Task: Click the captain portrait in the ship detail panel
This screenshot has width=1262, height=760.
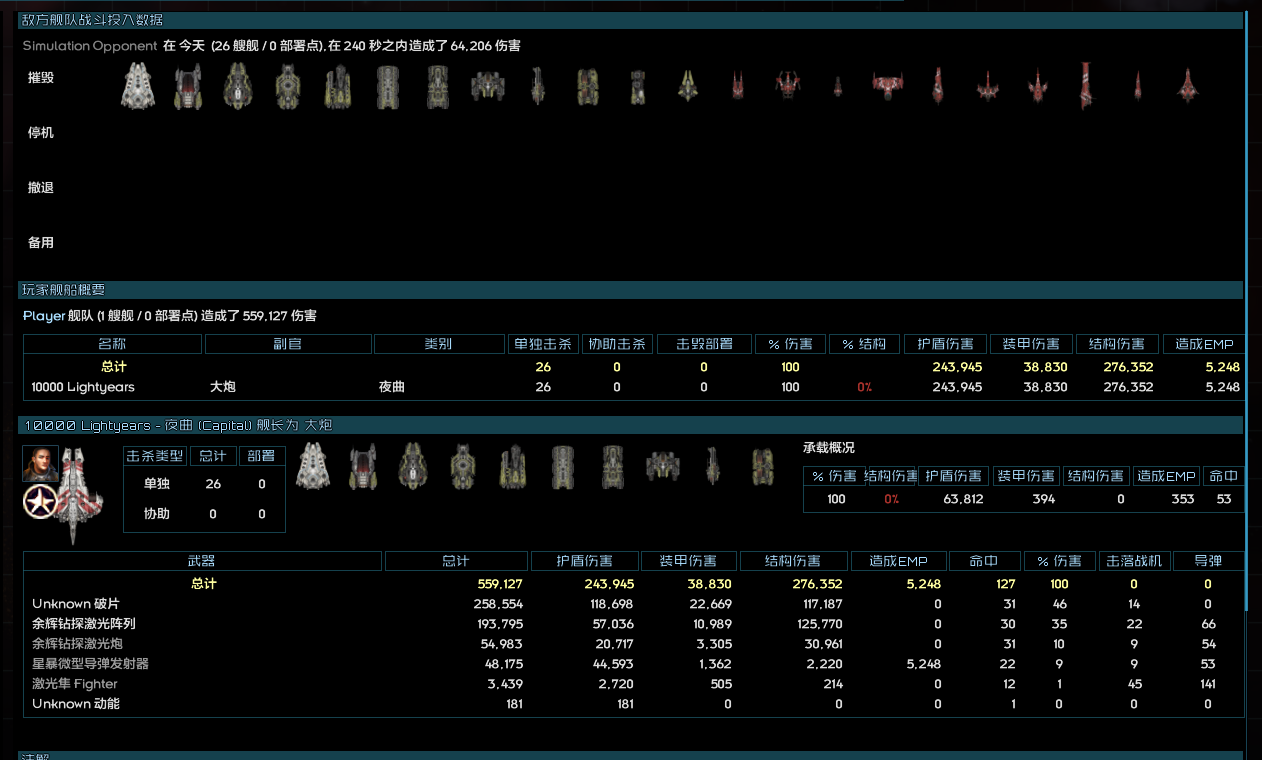Action: pos(40,463)
